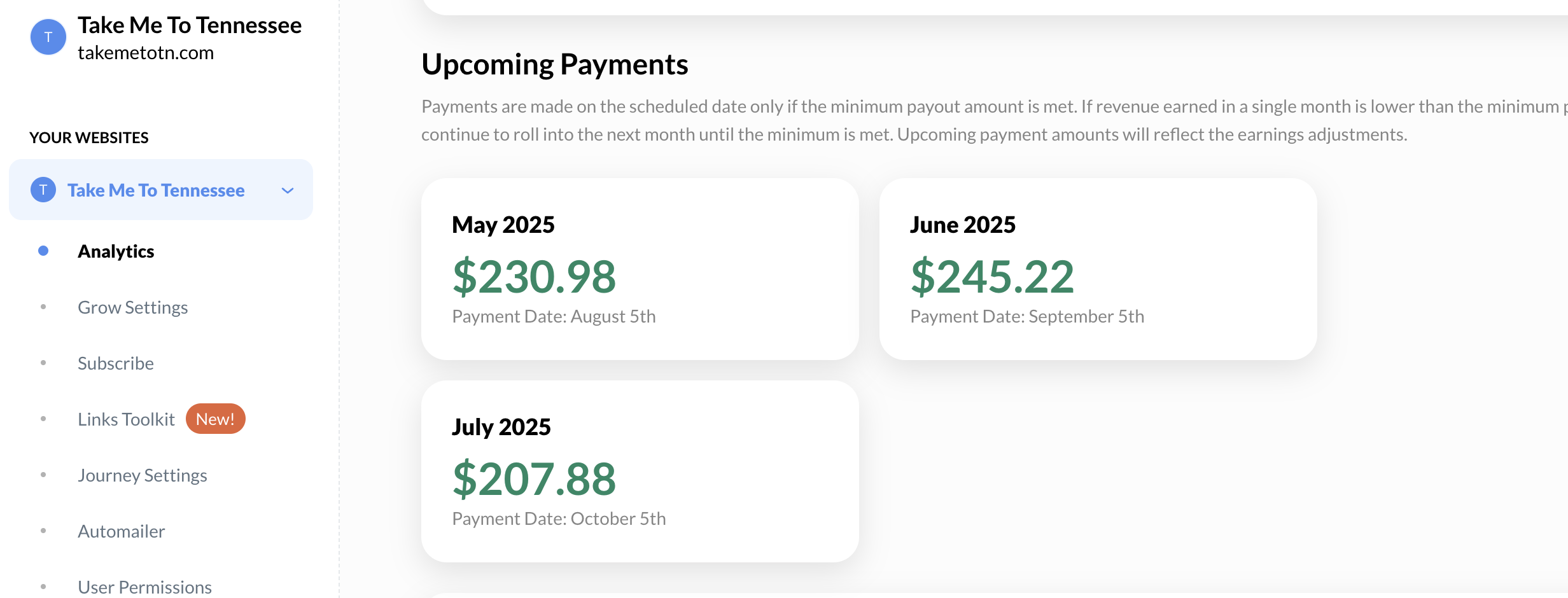
Task: Go to the Subscribe page
Action: (116, 363)
